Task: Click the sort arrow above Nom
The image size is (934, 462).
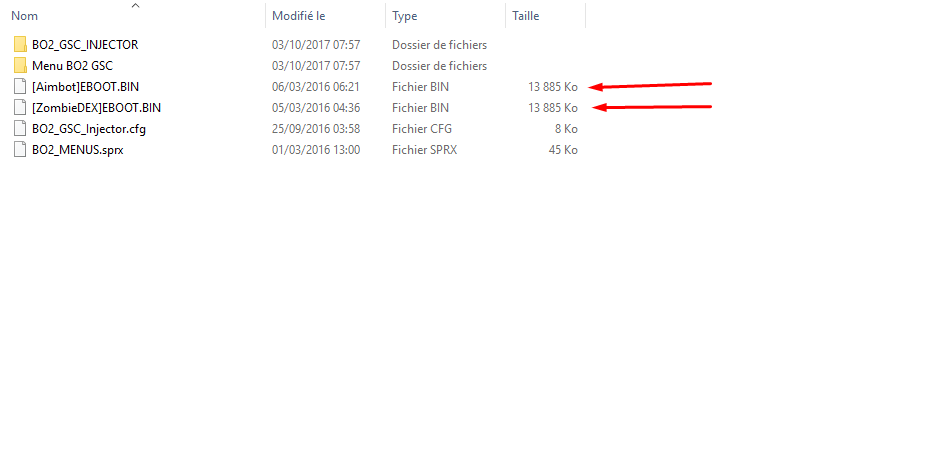Action: pos(135,5)
